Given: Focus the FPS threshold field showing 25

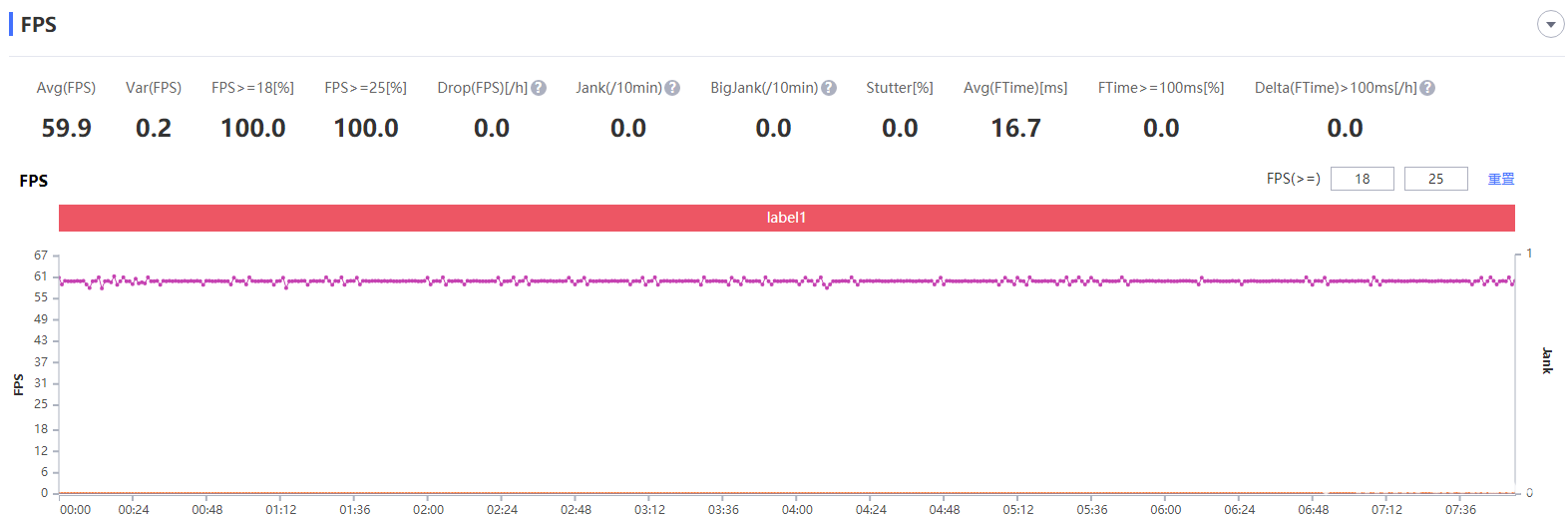Looking at the screenshot, I should point(1435,179).
